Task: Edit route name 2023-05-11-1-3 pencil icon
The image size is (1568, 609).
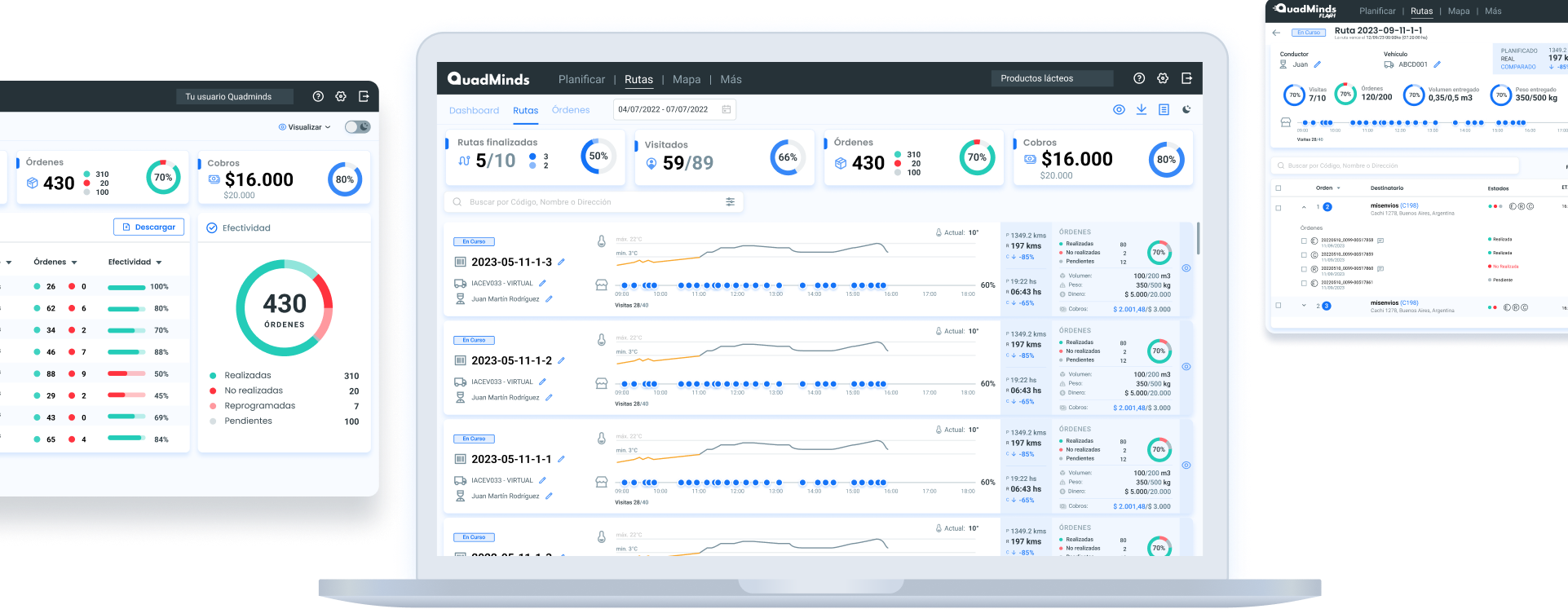Action: tap(561, 263)
